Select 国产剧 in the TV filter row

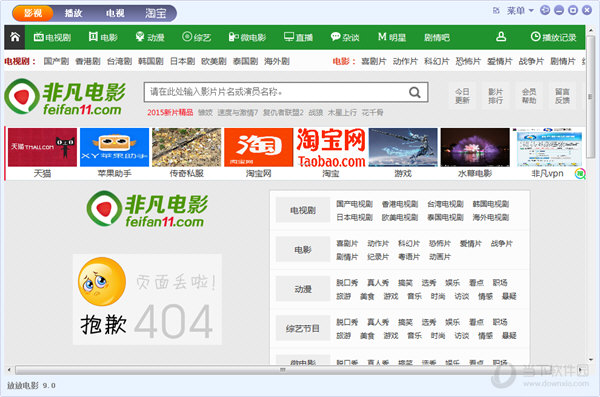[x=56, y=61]
